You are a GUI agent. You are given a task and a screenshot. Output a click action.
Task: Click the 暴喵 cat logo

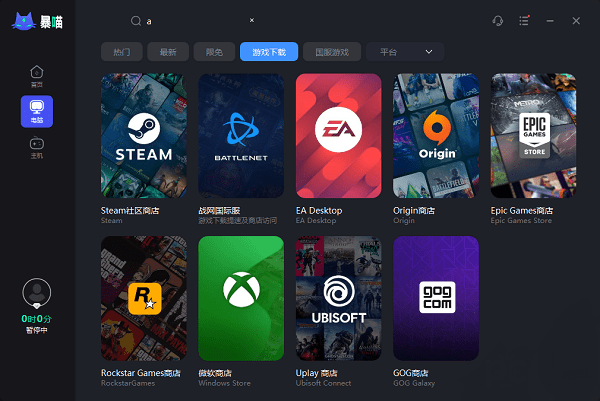38,21
